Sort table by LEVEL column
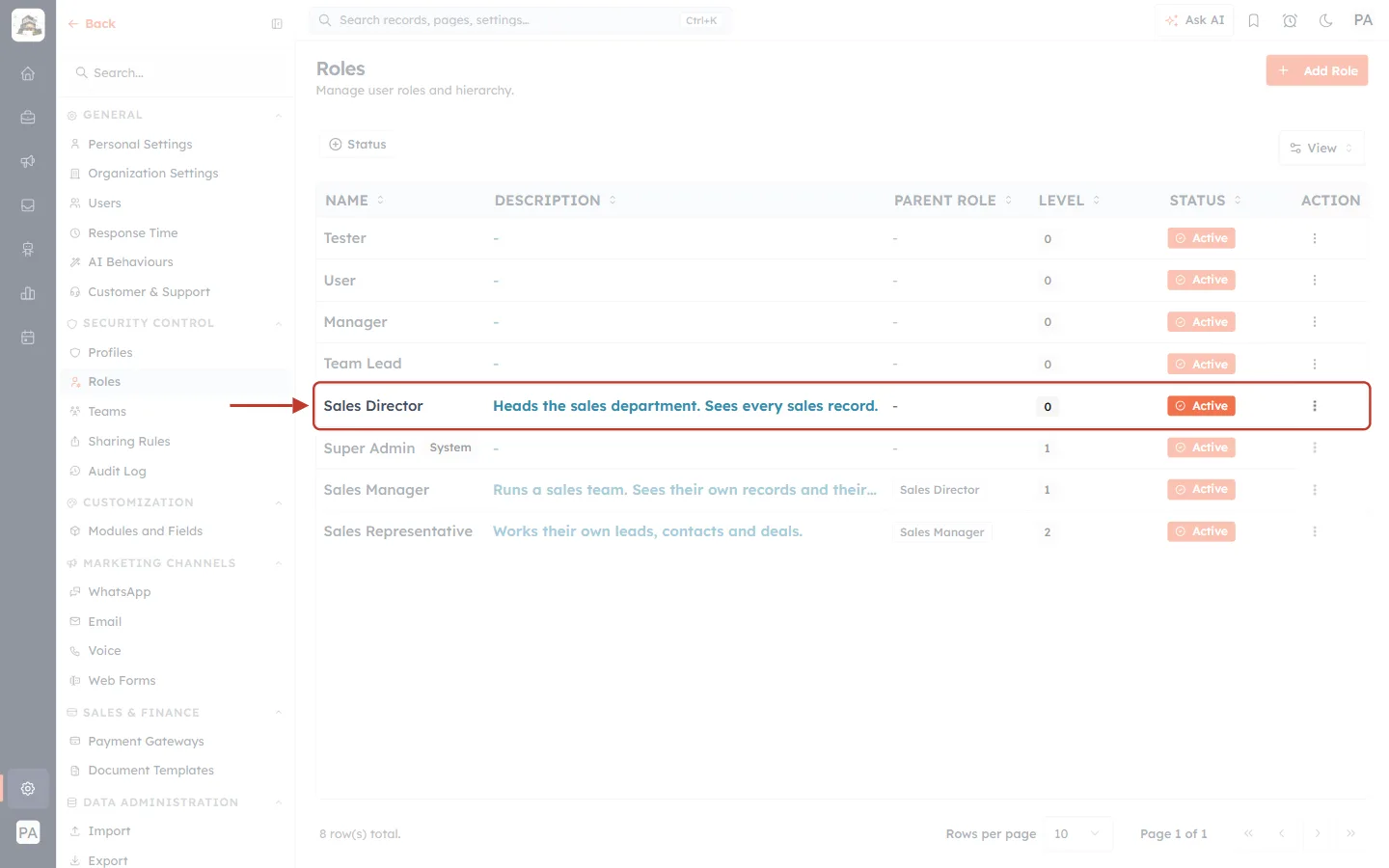This screenshot has width=1389, height=868. [x=1069, y=201]
